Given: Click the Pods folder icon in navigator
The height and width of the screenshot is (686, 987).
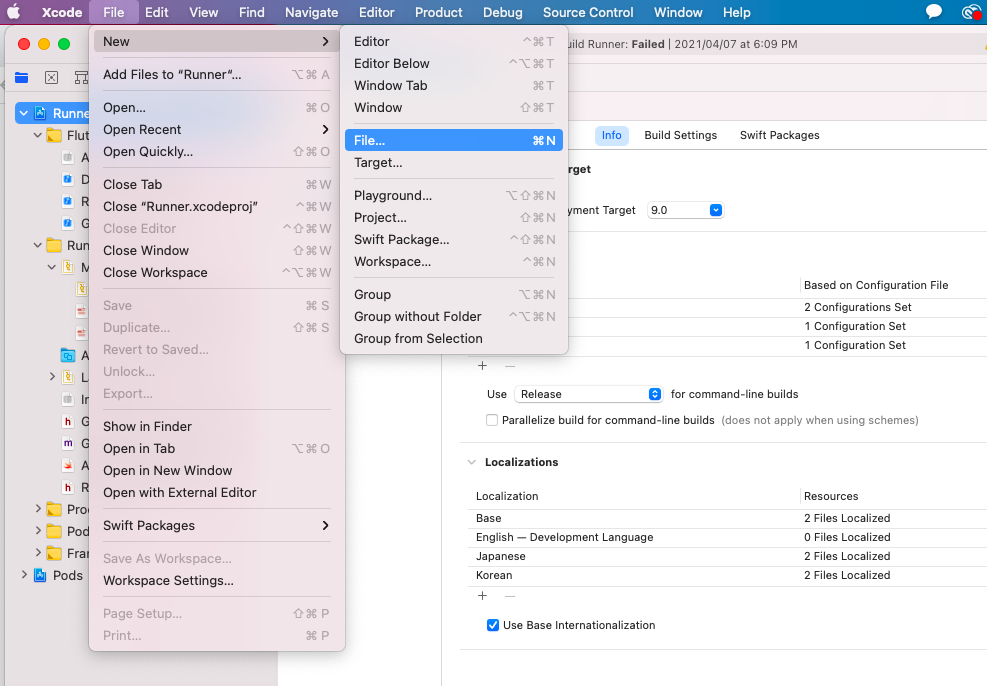Looking at the screenshot, I should point(54,531).
